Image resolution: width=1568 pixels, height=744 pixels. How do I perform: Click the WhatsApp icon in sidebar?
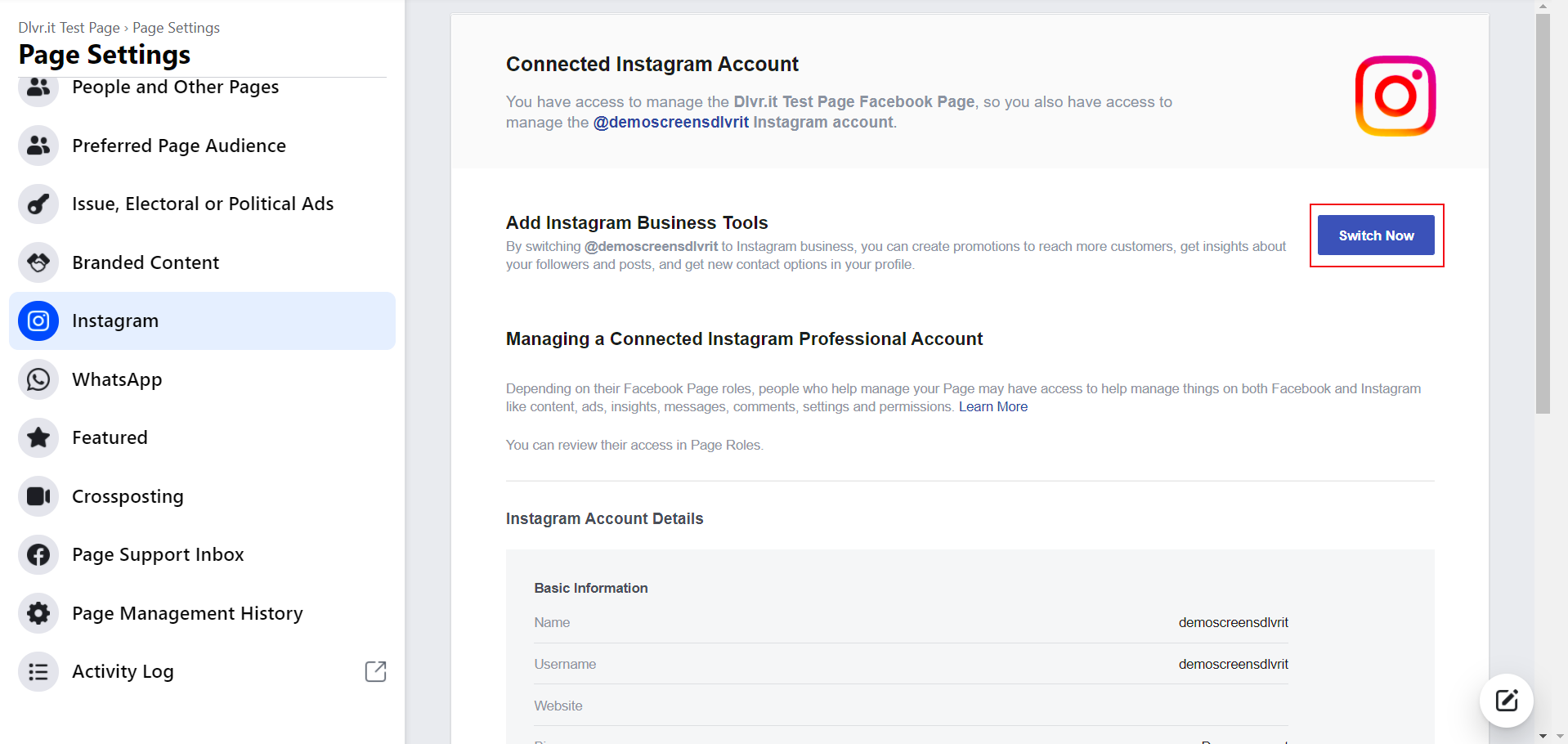[38, 379]
